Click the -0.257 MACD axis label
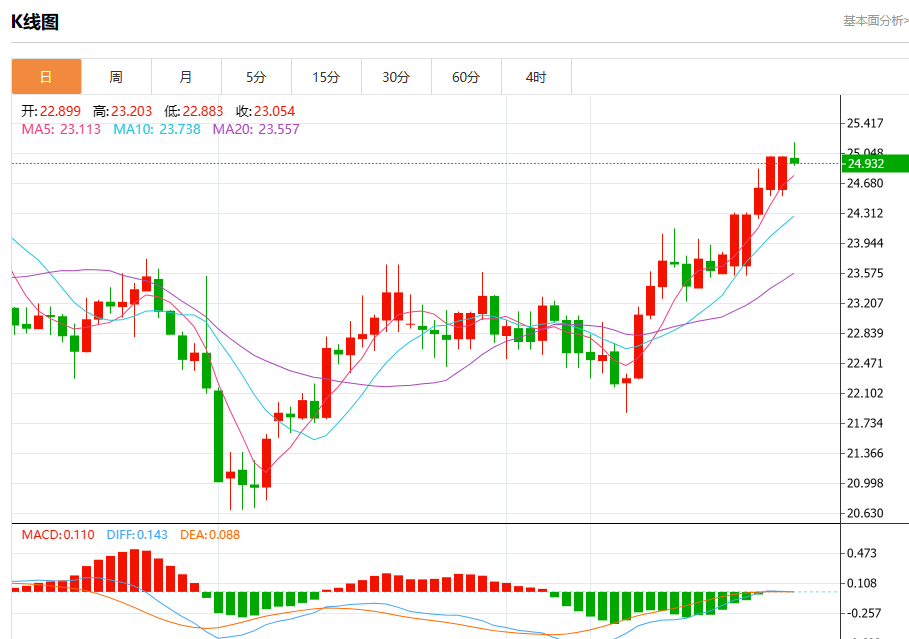 click(864, 613)
